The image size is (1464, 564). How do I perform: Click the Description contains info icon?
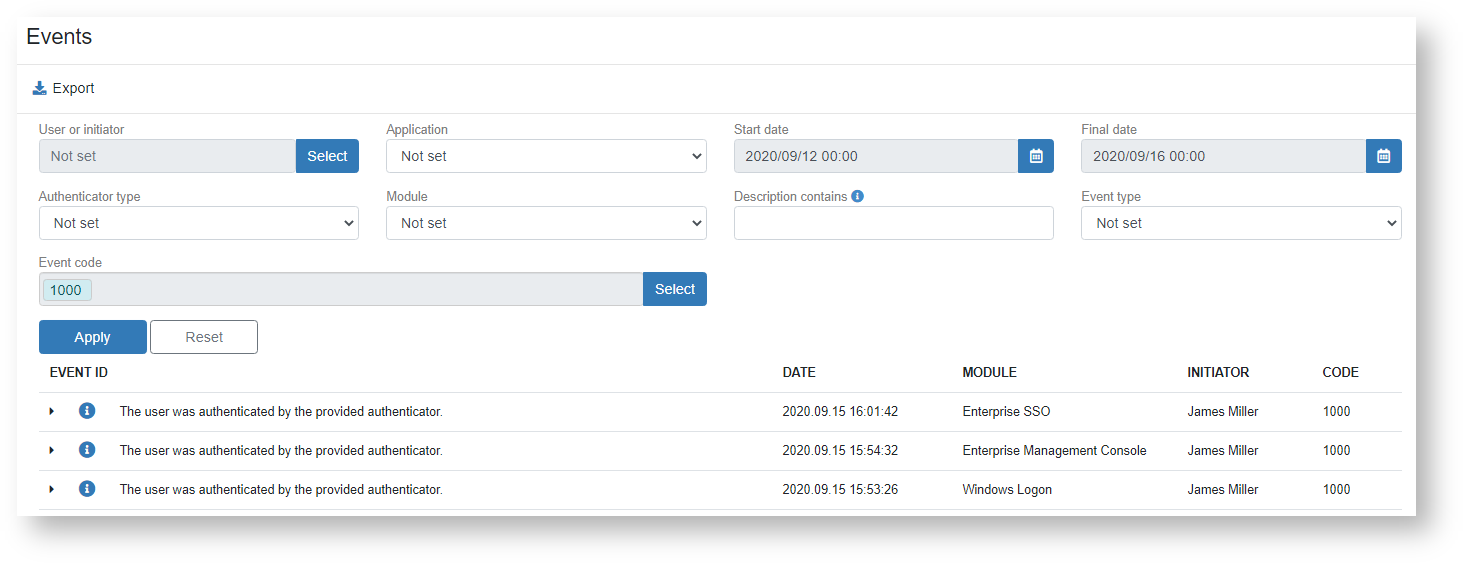tap(858, 196)
